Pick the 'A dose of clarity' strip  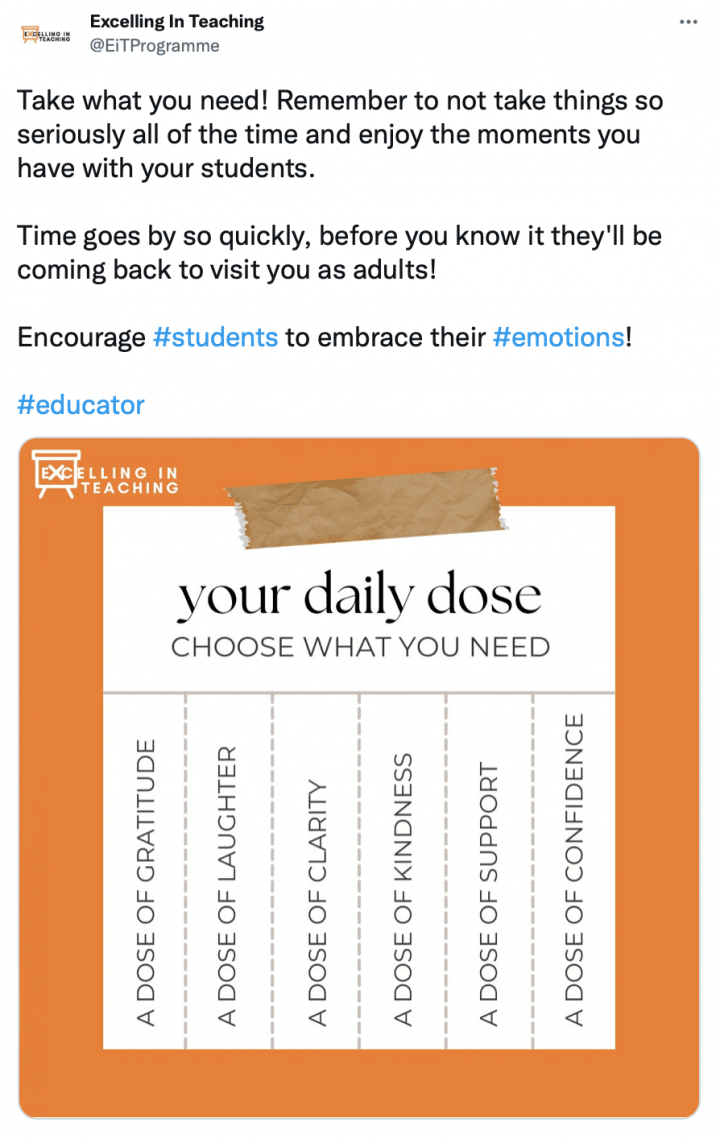(316, 900)
